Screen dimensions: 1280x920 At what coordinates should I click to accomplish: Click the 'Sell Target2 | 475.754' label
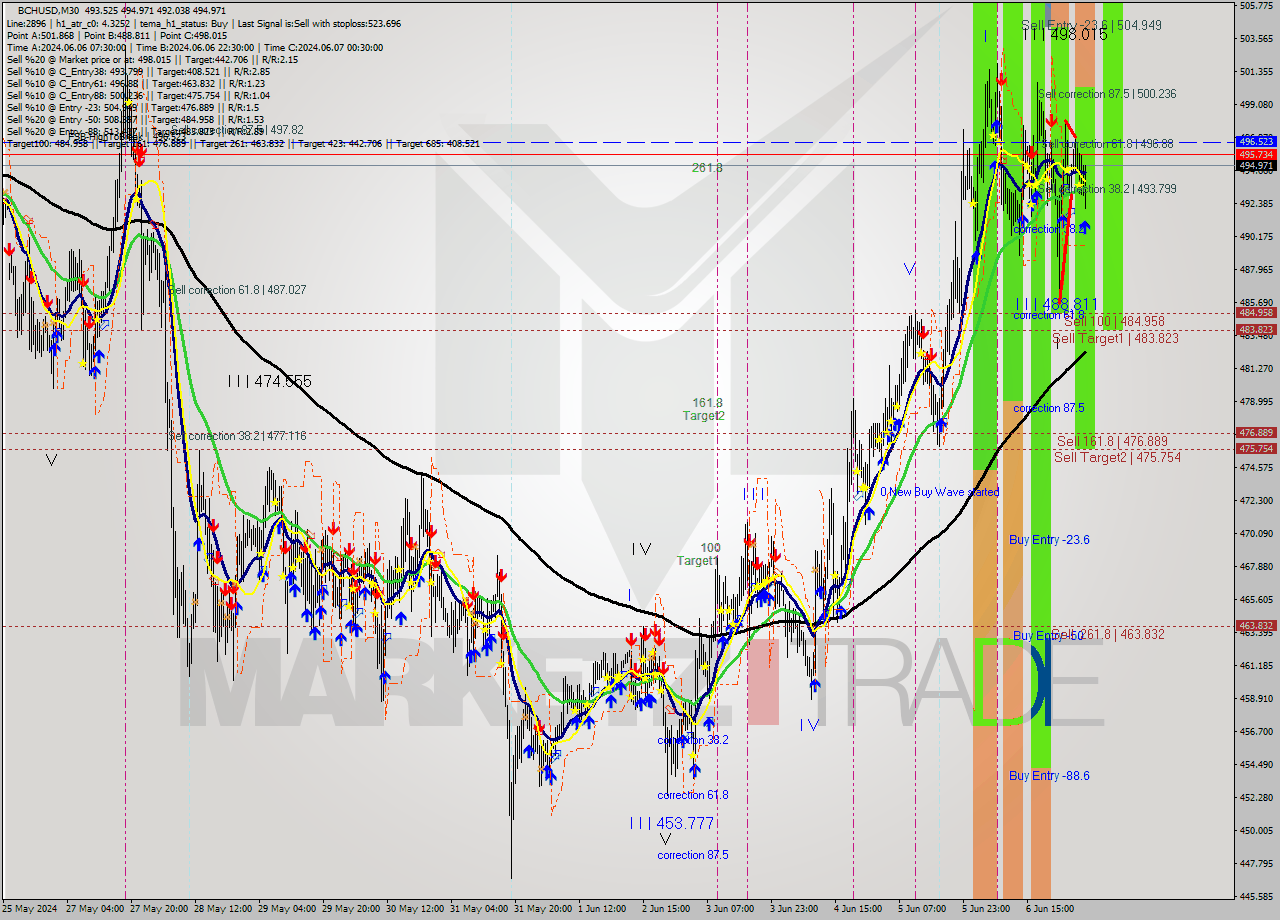click(1117, 457)
